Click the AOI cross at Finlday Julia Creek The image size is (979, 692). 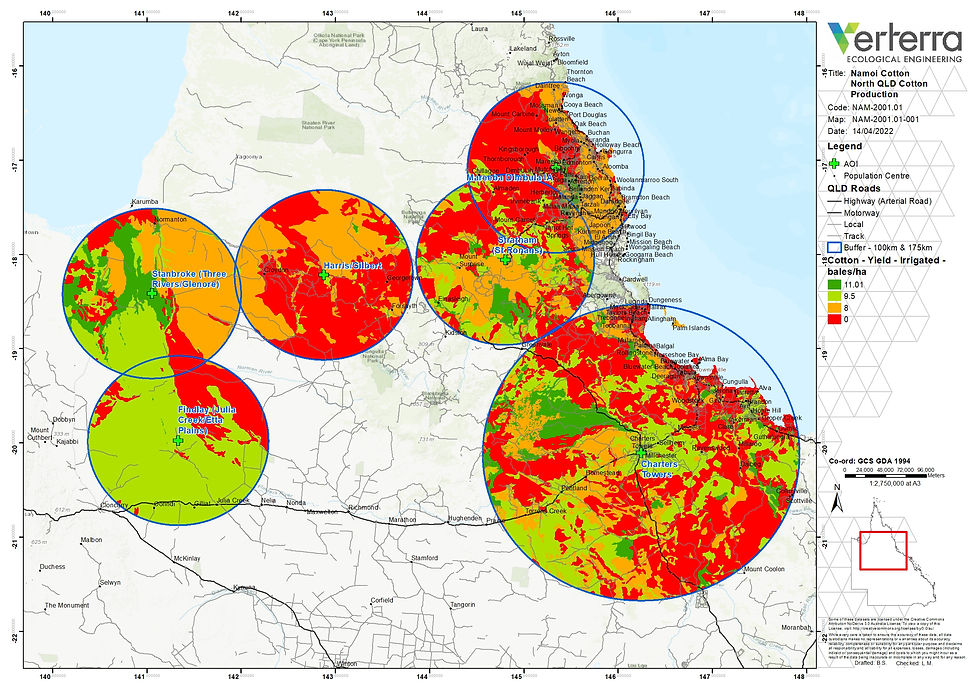pos(178,440)
